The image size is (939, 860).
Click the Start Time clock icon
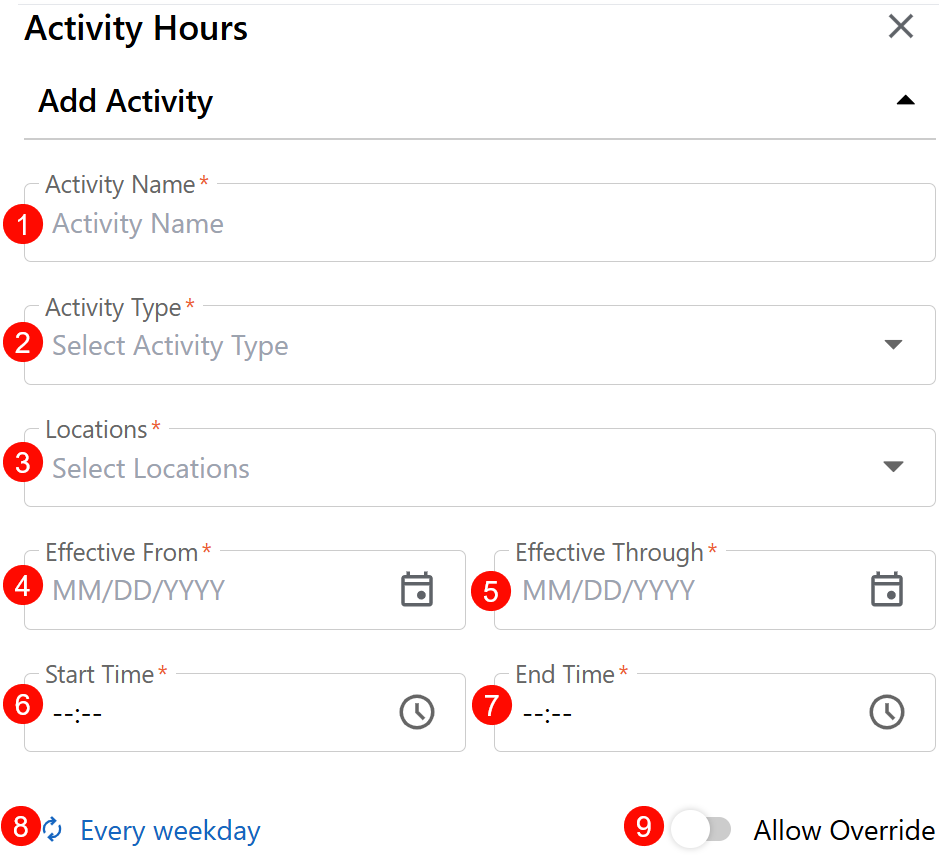point(416,712)
